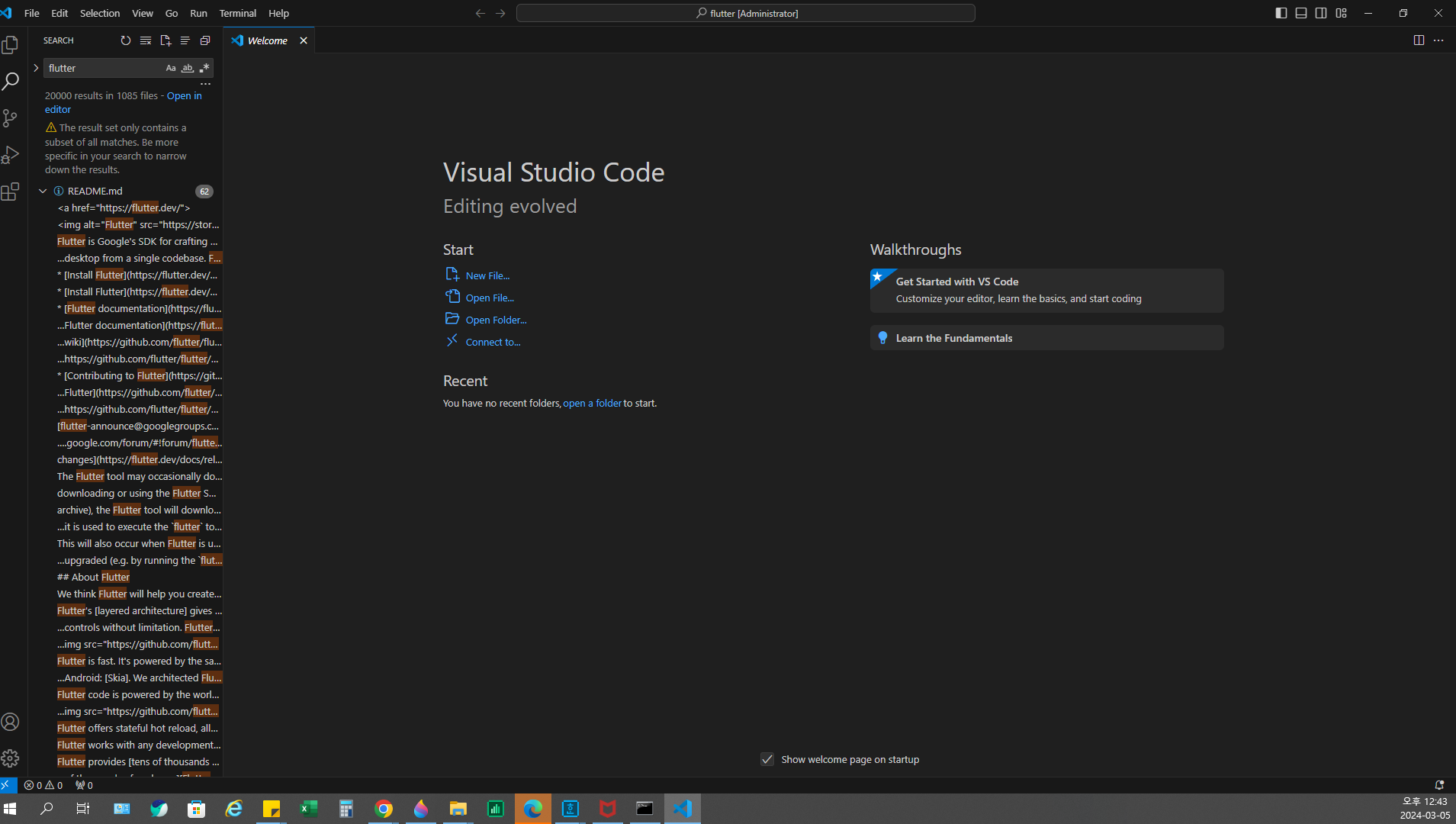This screenshot has height=824, width=1456.
Task: Open the Search view in activity bar
Action: pyautogui.click(x=11, y=82)
